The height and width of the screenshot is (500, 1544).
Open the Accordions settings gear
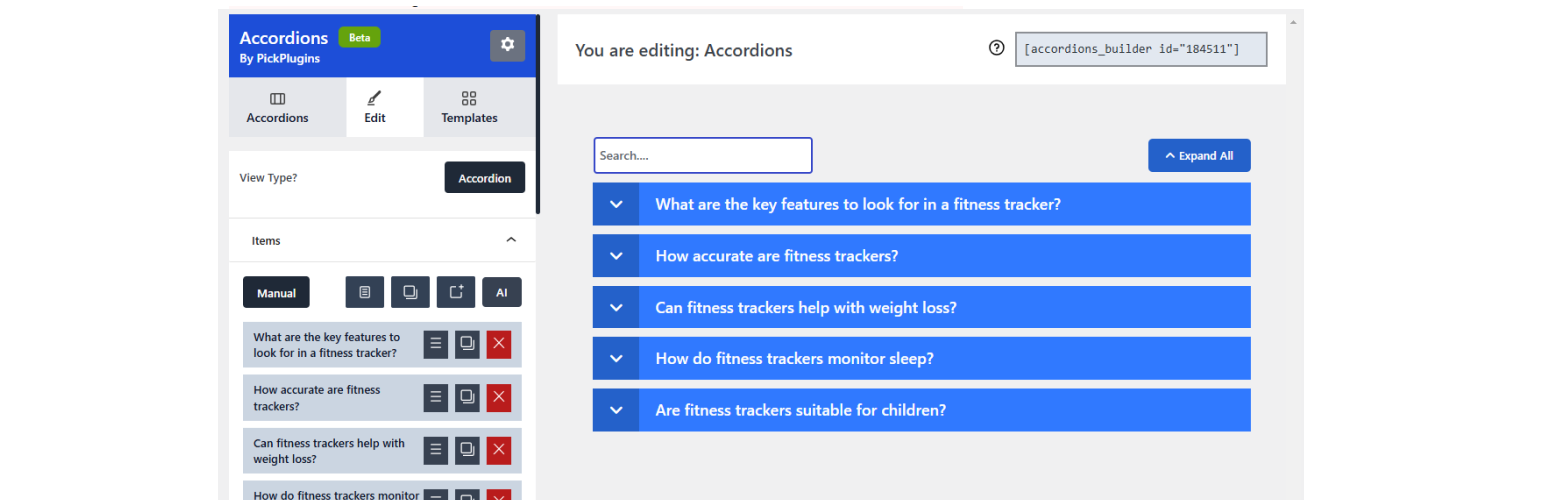click(507, 45)
